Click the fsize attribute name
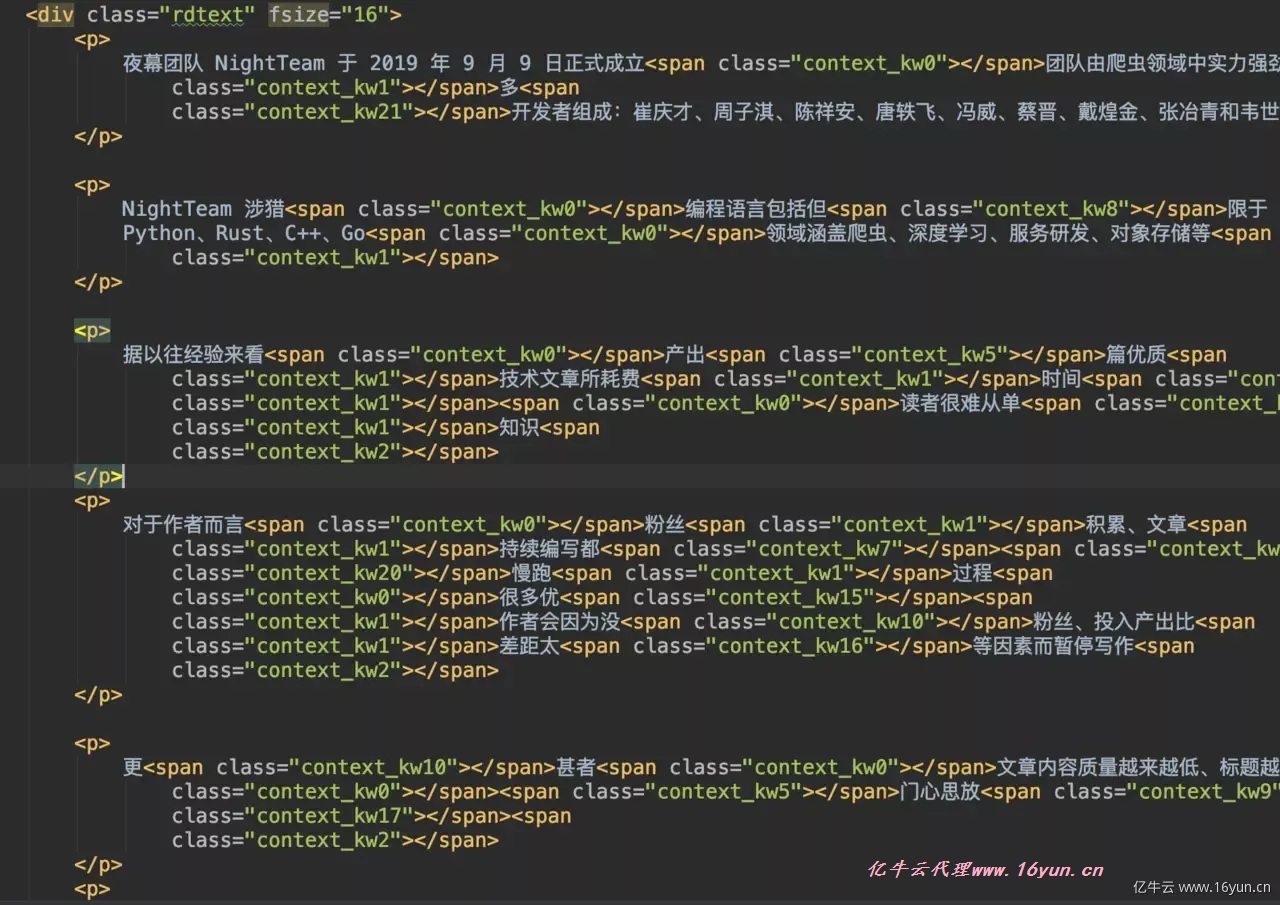 [298, 15]
